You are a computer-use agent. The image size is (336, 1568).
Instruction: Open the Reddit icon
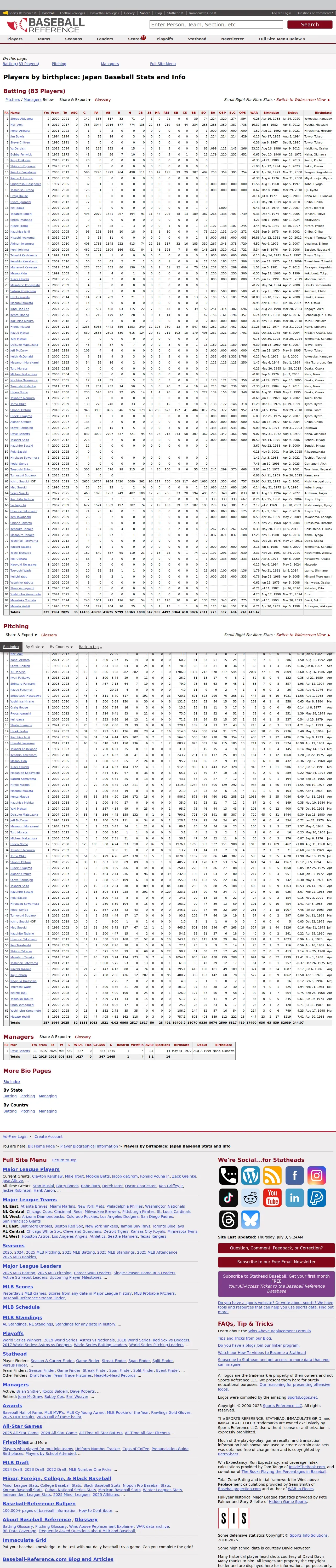coord(251,1197)
